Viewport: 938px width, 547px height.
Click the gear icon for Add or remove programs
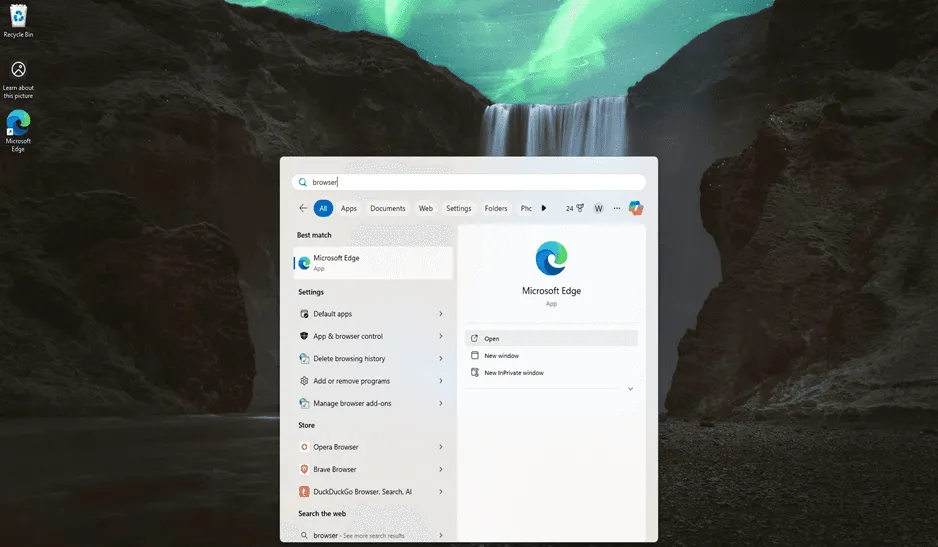pos(304,381)
